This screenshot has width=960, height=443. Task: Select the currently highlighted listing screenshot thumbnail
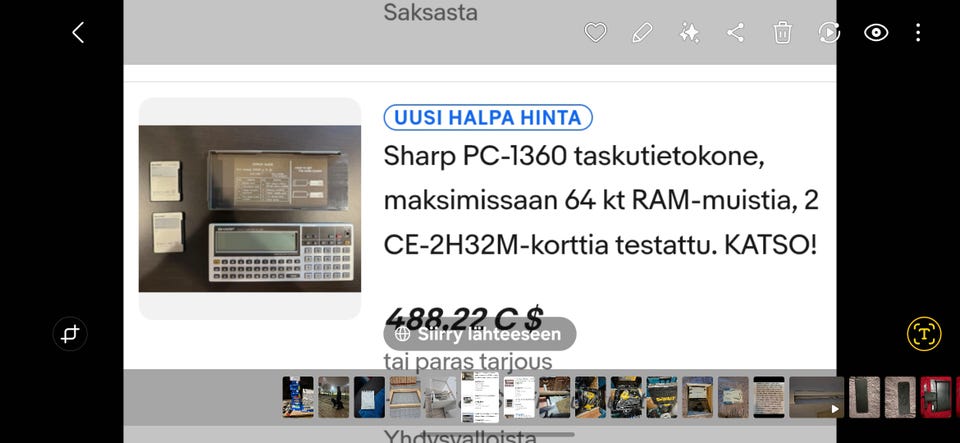pos(480,397)
